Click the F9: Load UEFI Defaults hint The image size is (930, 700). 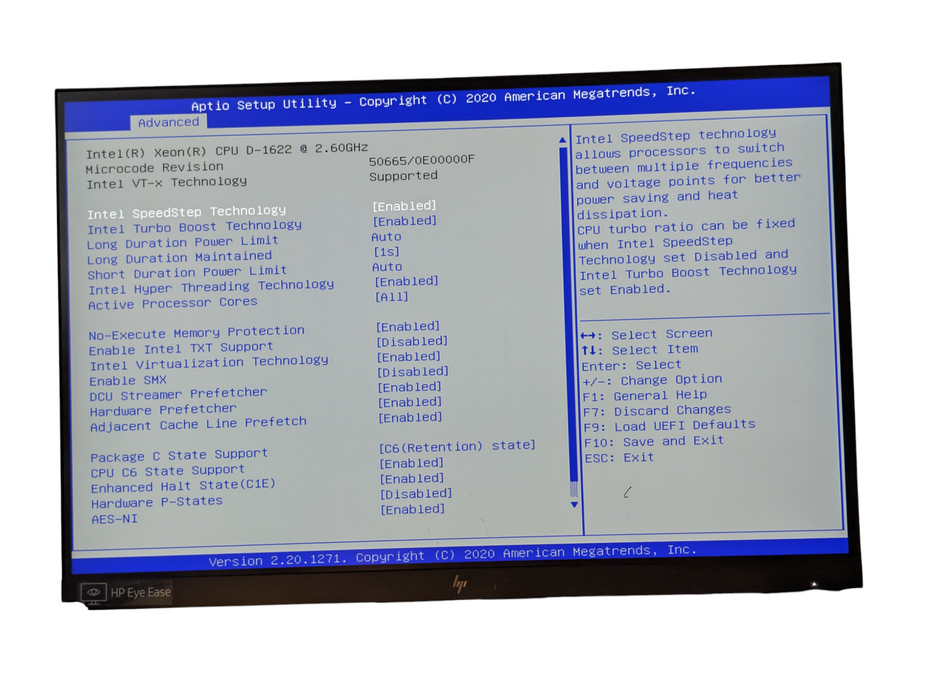coord(670,426)
